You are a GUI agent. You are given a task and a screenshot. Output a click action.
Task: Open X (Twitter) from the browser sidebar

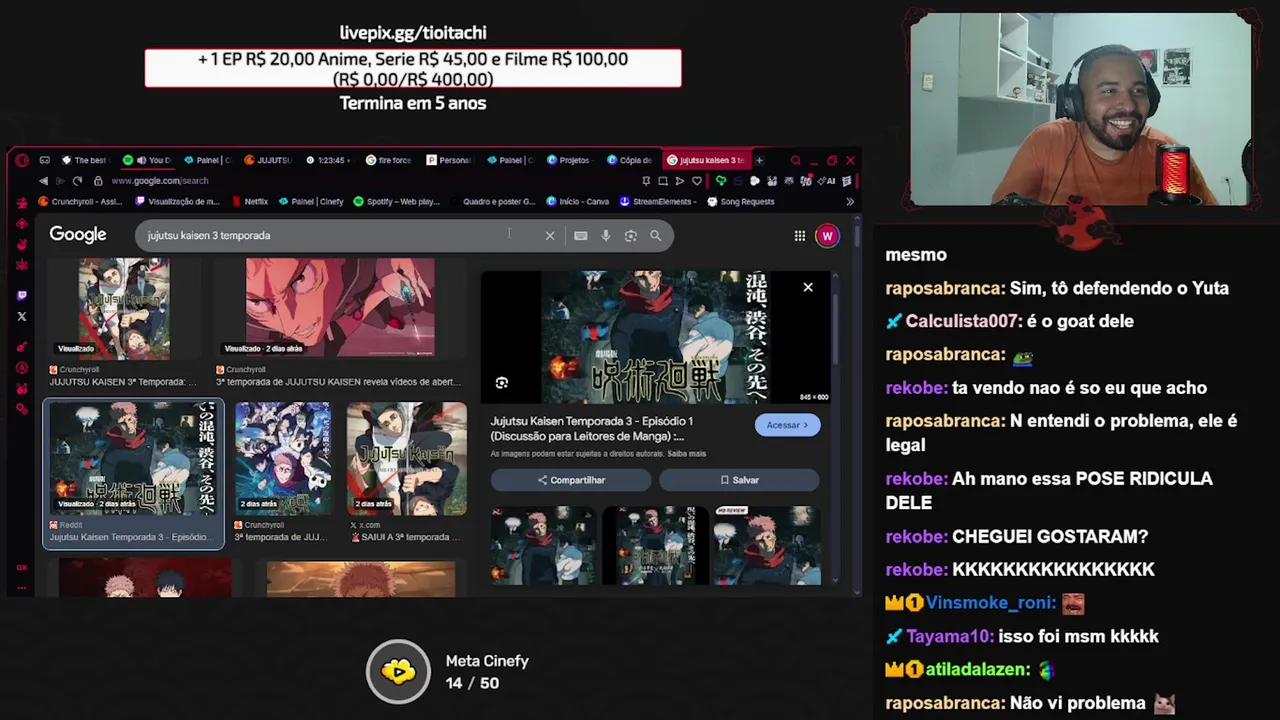pyautogui.click(x=22, y=316)
